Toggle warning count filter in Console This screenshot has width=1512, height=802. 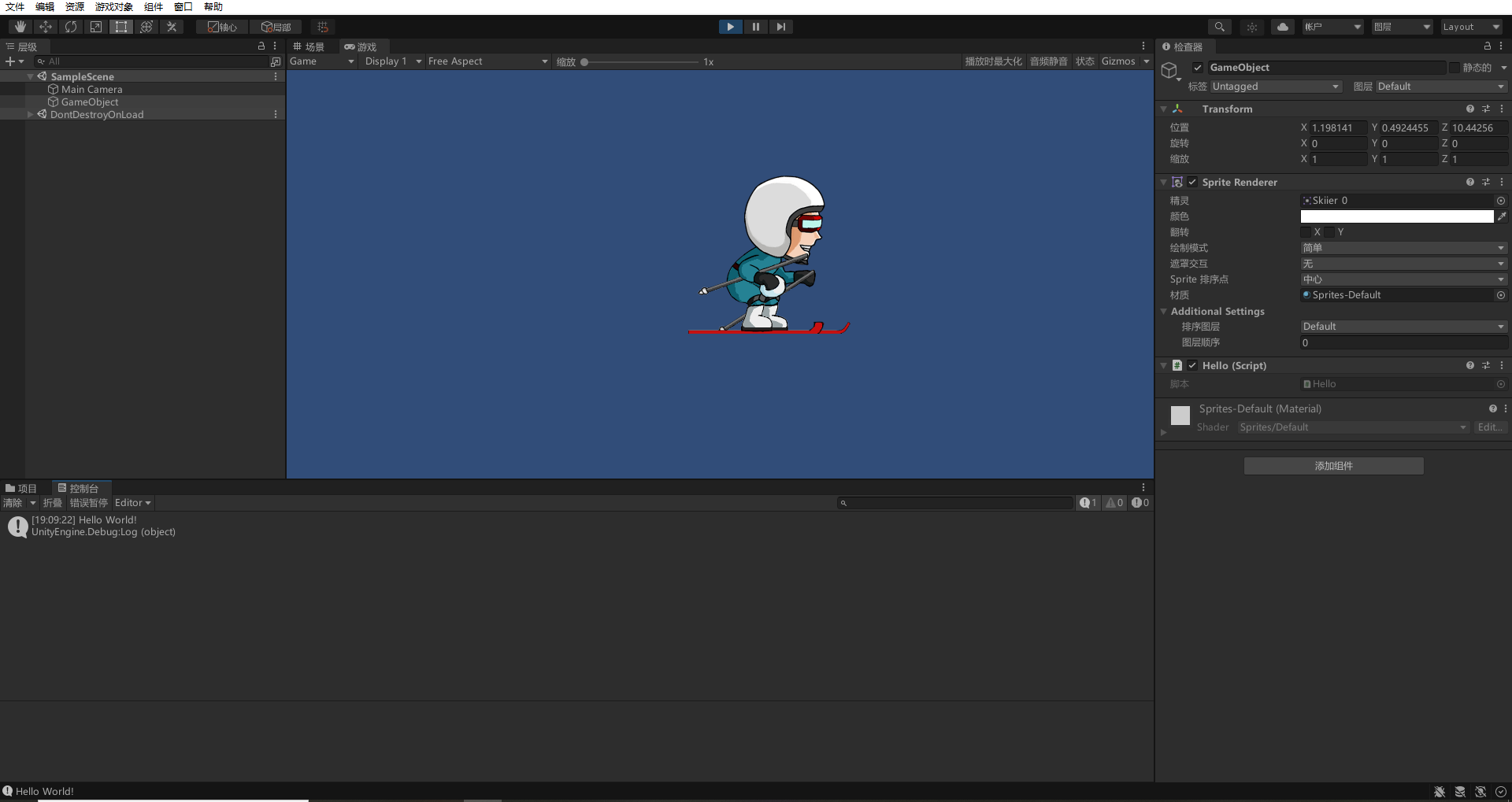1114,503
